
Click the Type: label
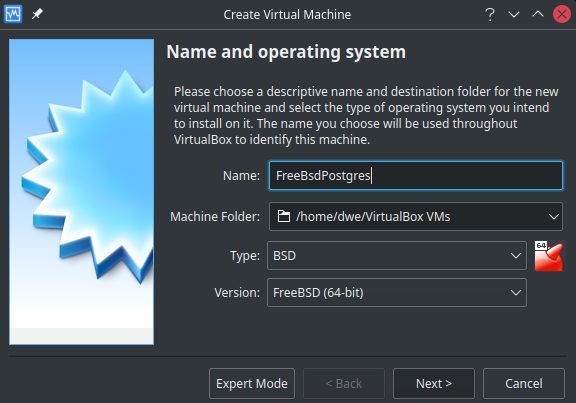coord(245,255)
